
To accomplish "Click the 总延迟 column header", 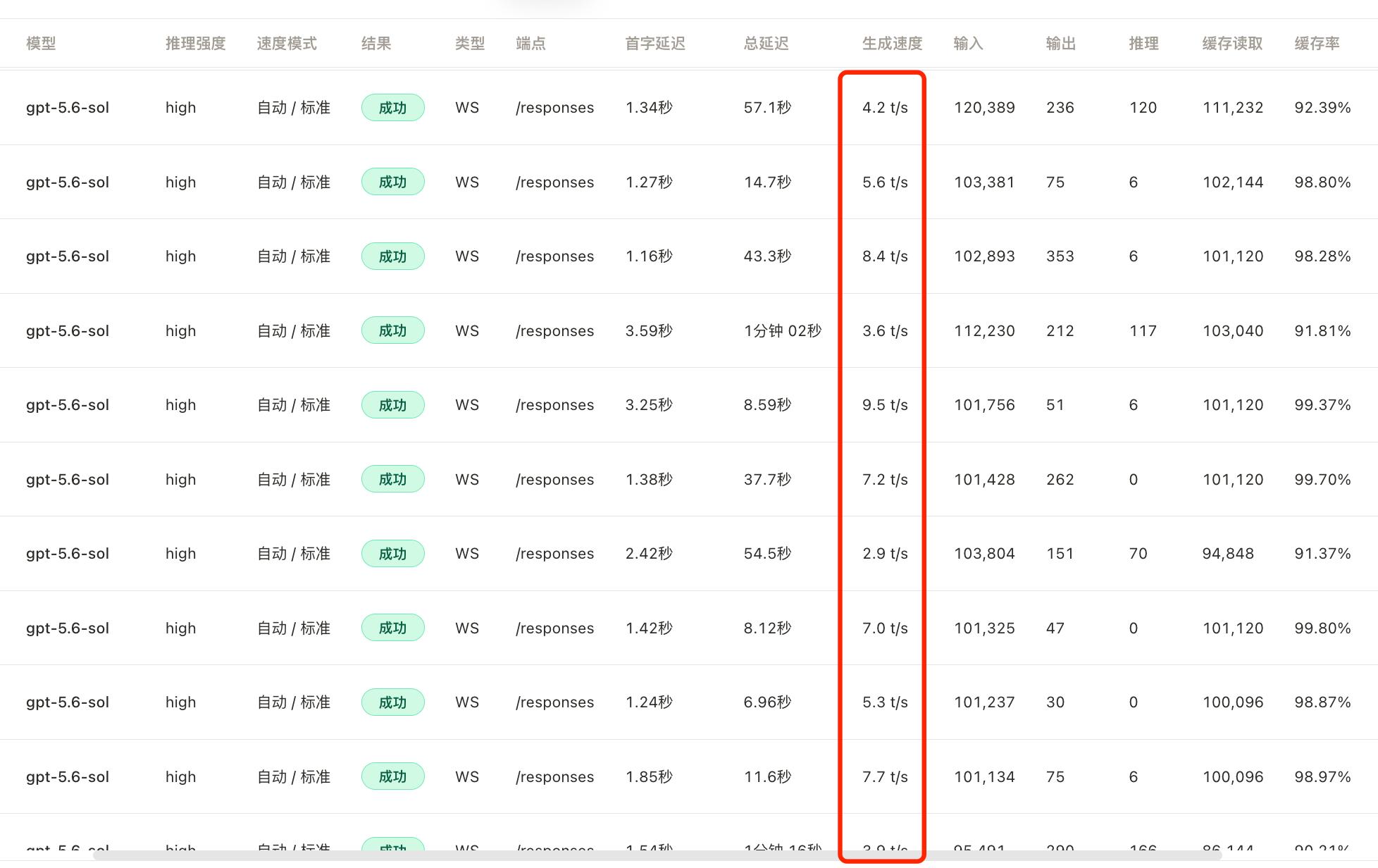I will click(766, 44).
